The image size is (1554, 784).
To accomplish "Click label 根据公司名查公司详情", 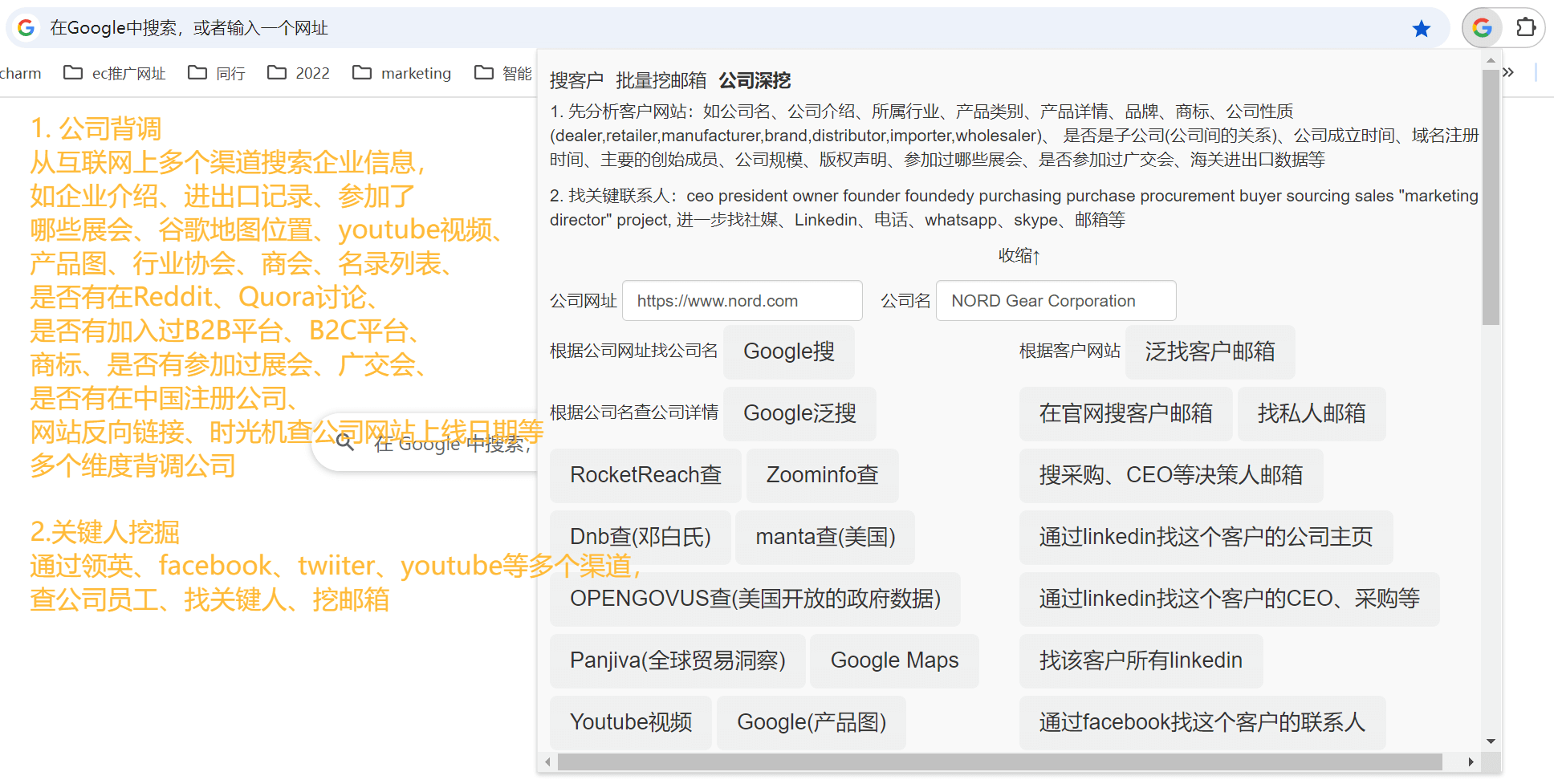I will [633, 412].
